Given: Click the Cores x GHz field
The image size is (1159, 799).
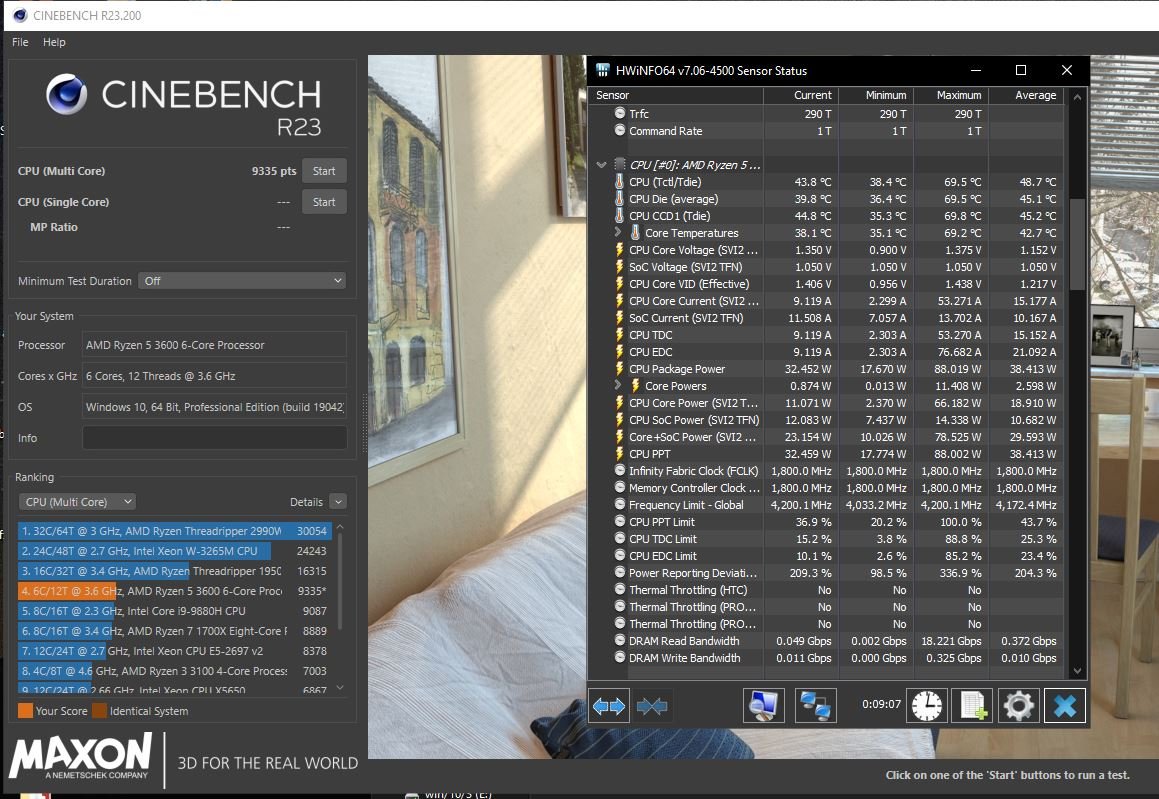Looking at the screenshot, I should 214,375.
